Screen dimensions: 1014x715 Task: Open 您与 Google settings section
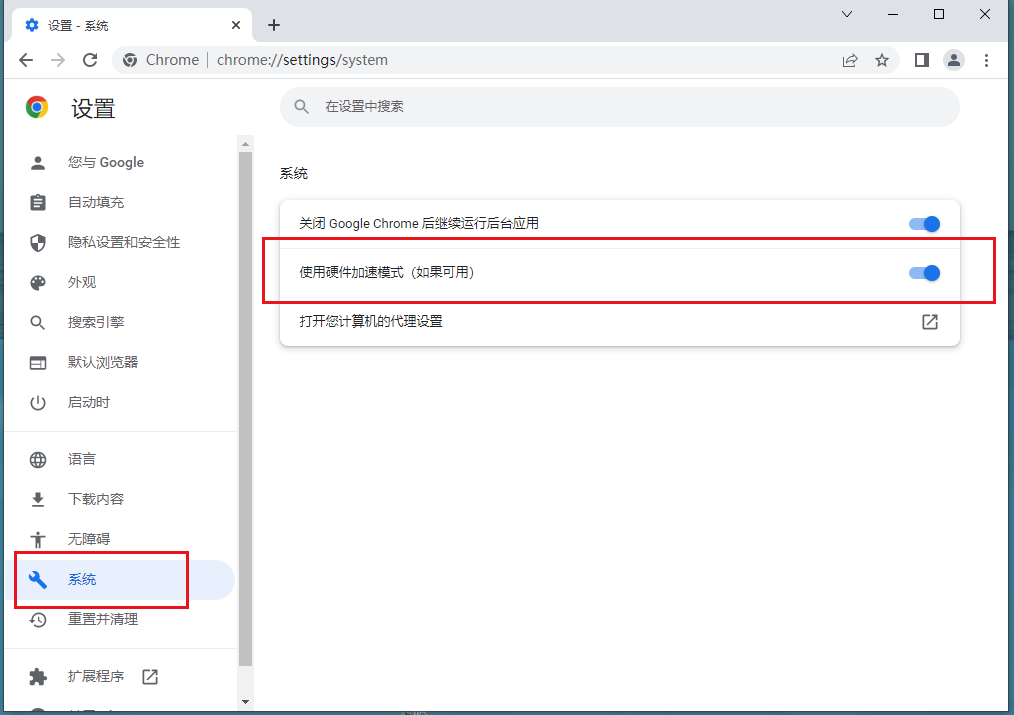click(121, 162)
